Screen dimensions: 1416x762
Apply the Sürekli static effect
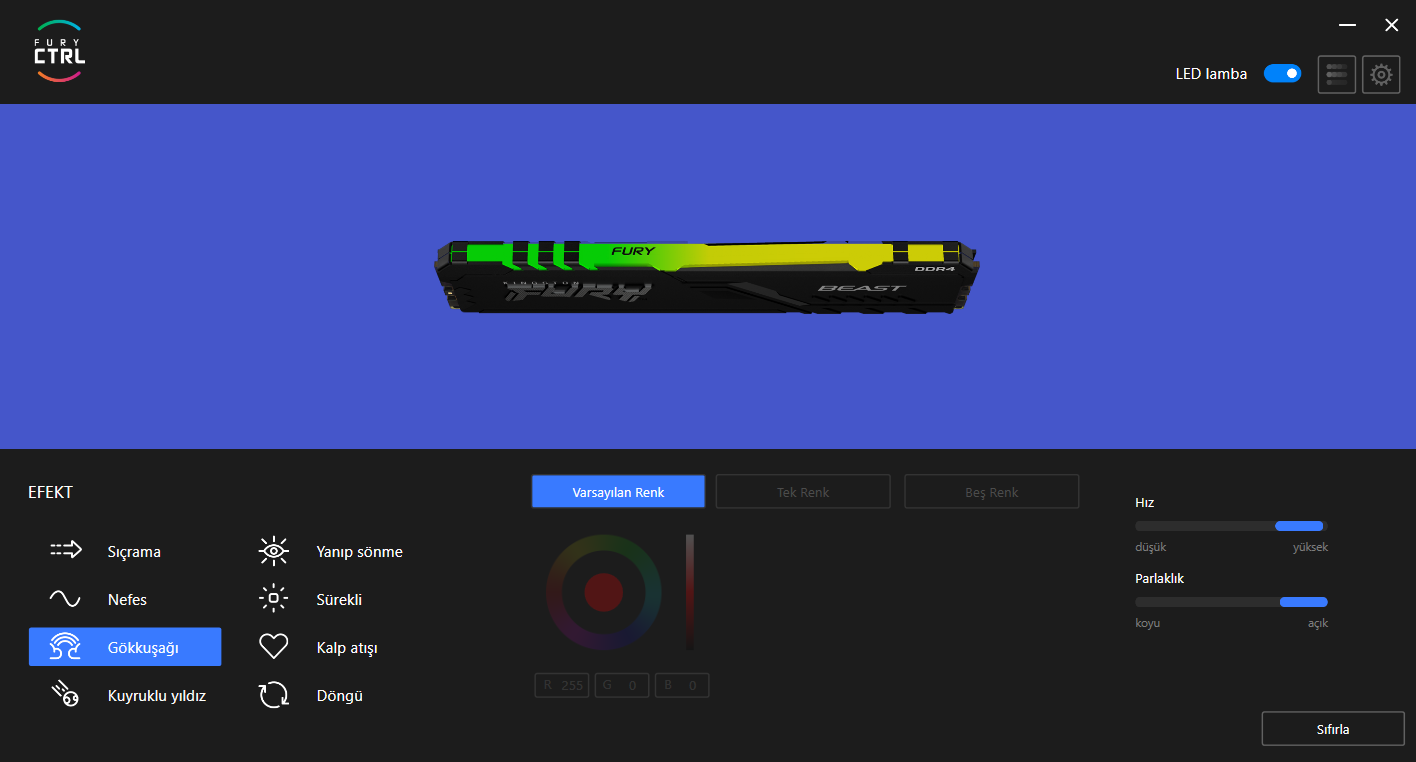(311, 599)
